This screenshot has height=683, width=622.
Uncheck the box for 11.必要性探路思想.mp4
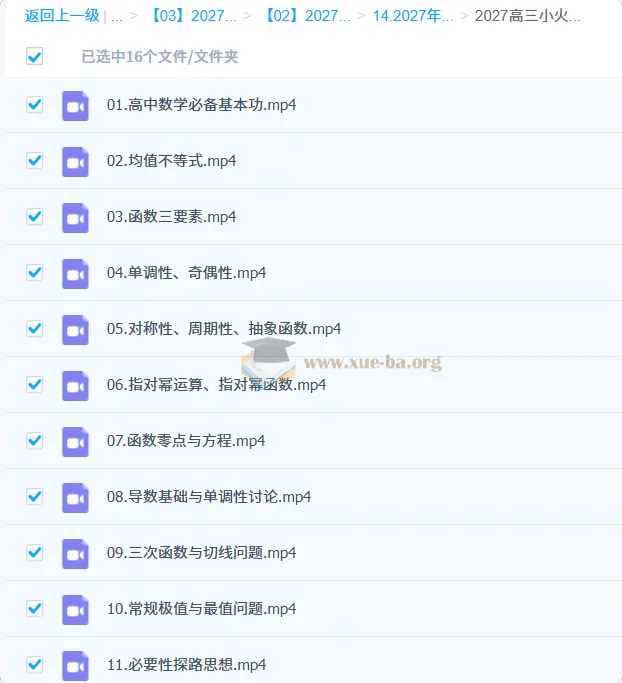point(34,664)
